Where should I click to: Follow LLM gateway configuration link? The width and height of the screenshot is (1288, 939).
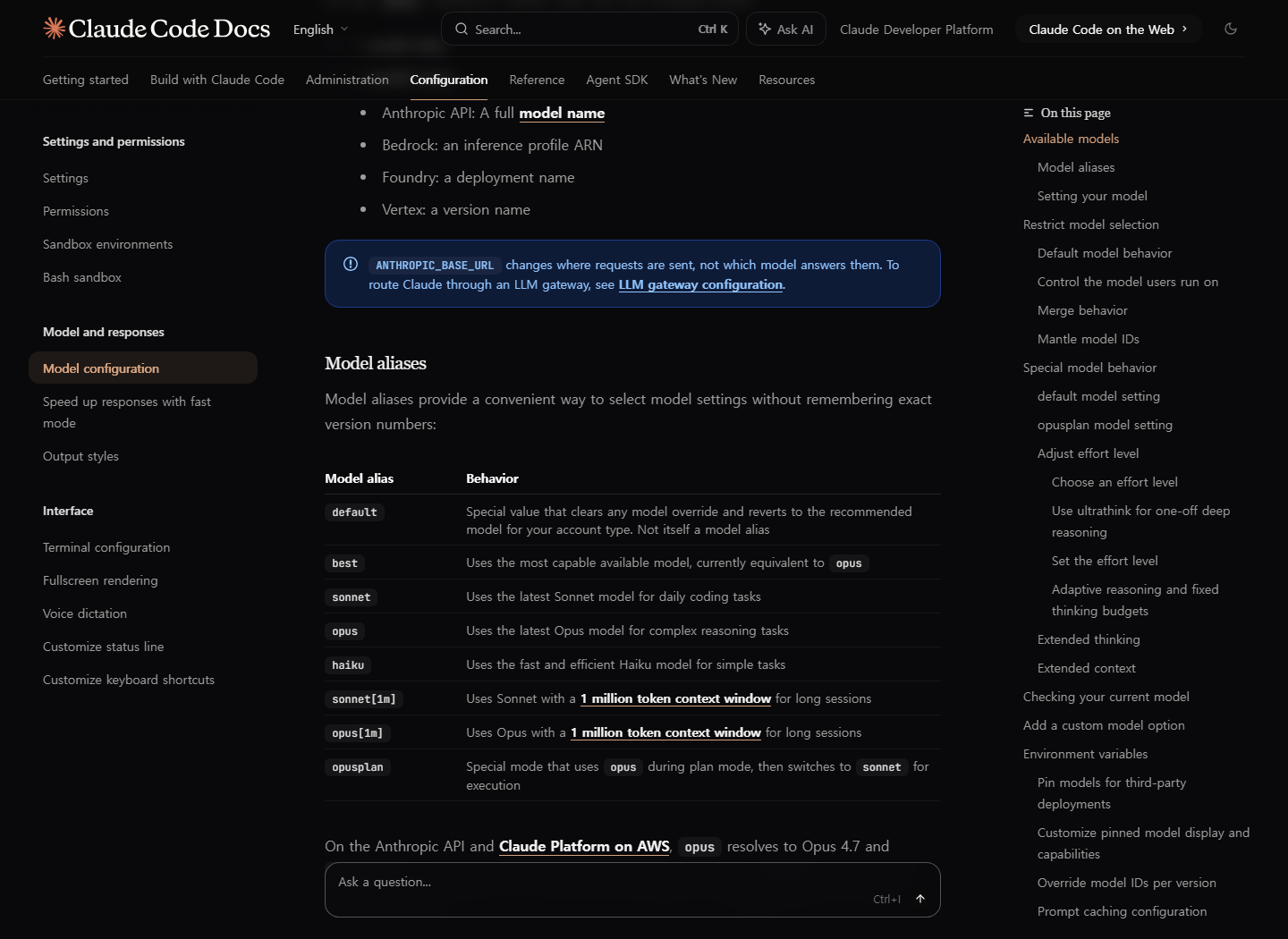[x=700, y=284]
